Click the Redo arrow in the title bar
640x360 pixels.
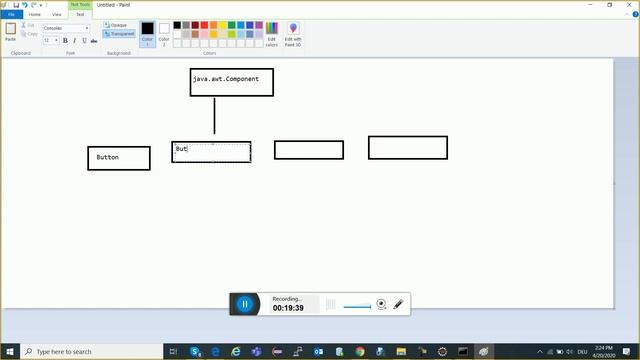pyautogui.click(x=34, y=5)
